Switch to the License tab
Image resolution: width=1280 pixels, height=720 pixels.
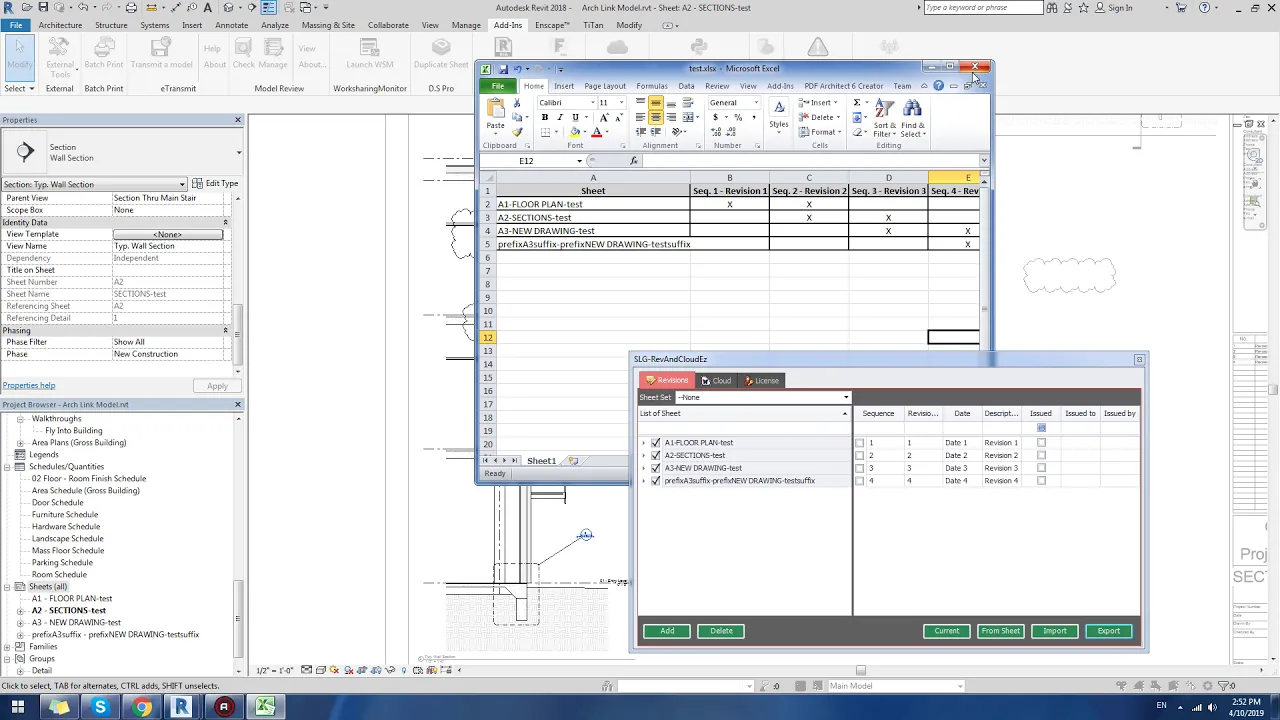pos(762,381)
